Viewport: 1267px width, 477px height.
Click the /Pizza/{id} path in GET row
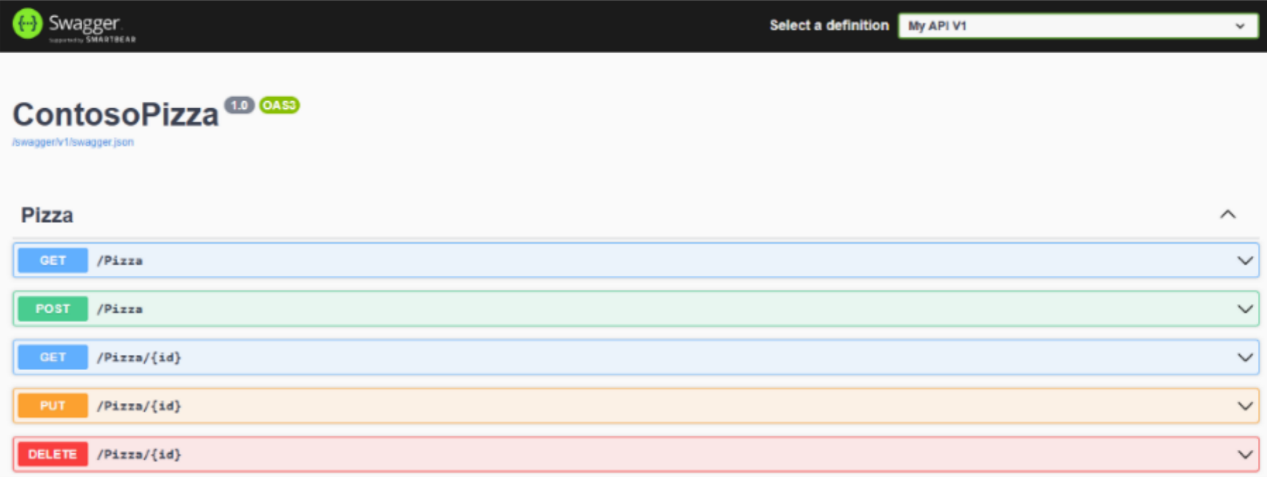coord(139,358)
